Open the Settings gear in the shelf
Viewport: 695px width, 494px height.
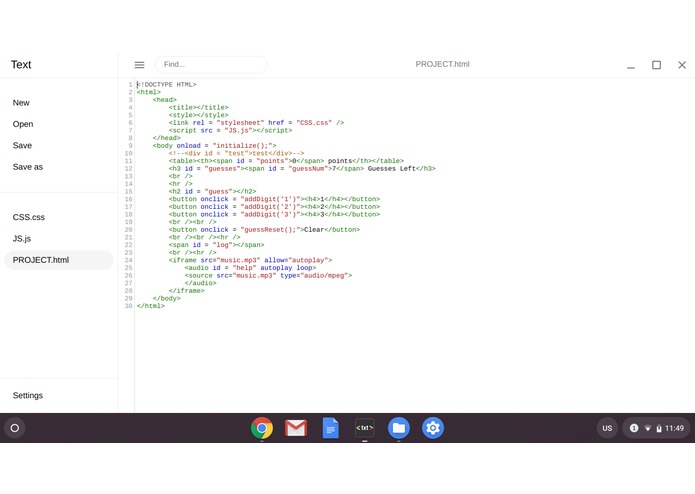click(x=433, y=428)
